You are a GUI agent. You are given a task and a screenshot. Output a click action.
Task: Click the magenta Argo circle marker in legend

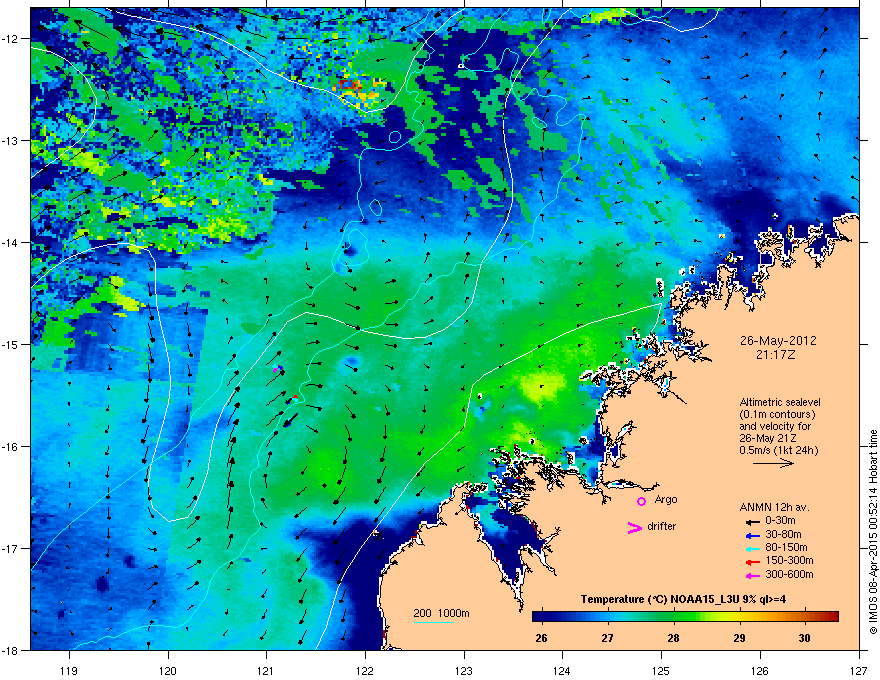click(641, 501)
